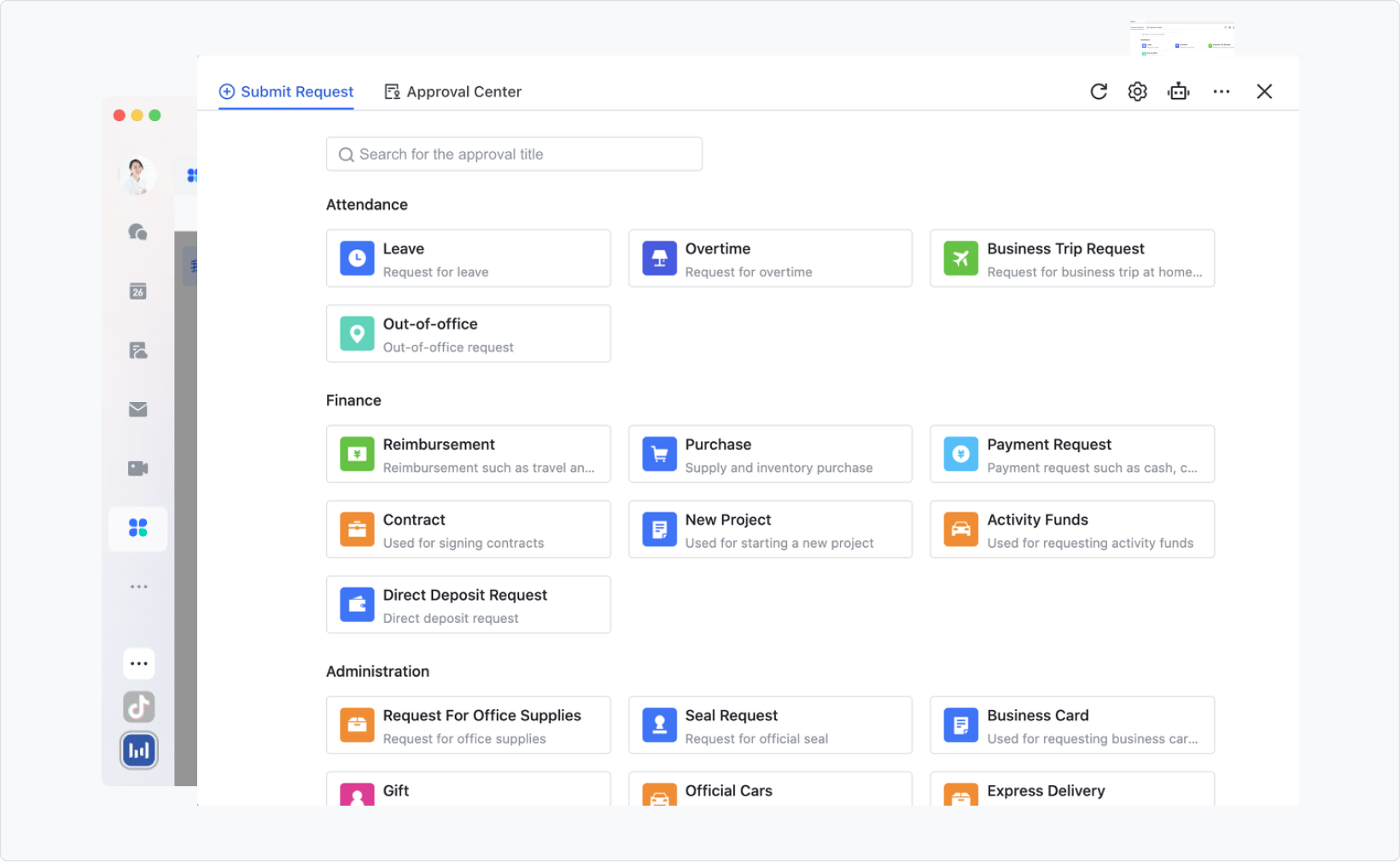Refresh the approval page
This screenshot has width=1400, height=862.
pyautogui.click(x=1099, y=91)
